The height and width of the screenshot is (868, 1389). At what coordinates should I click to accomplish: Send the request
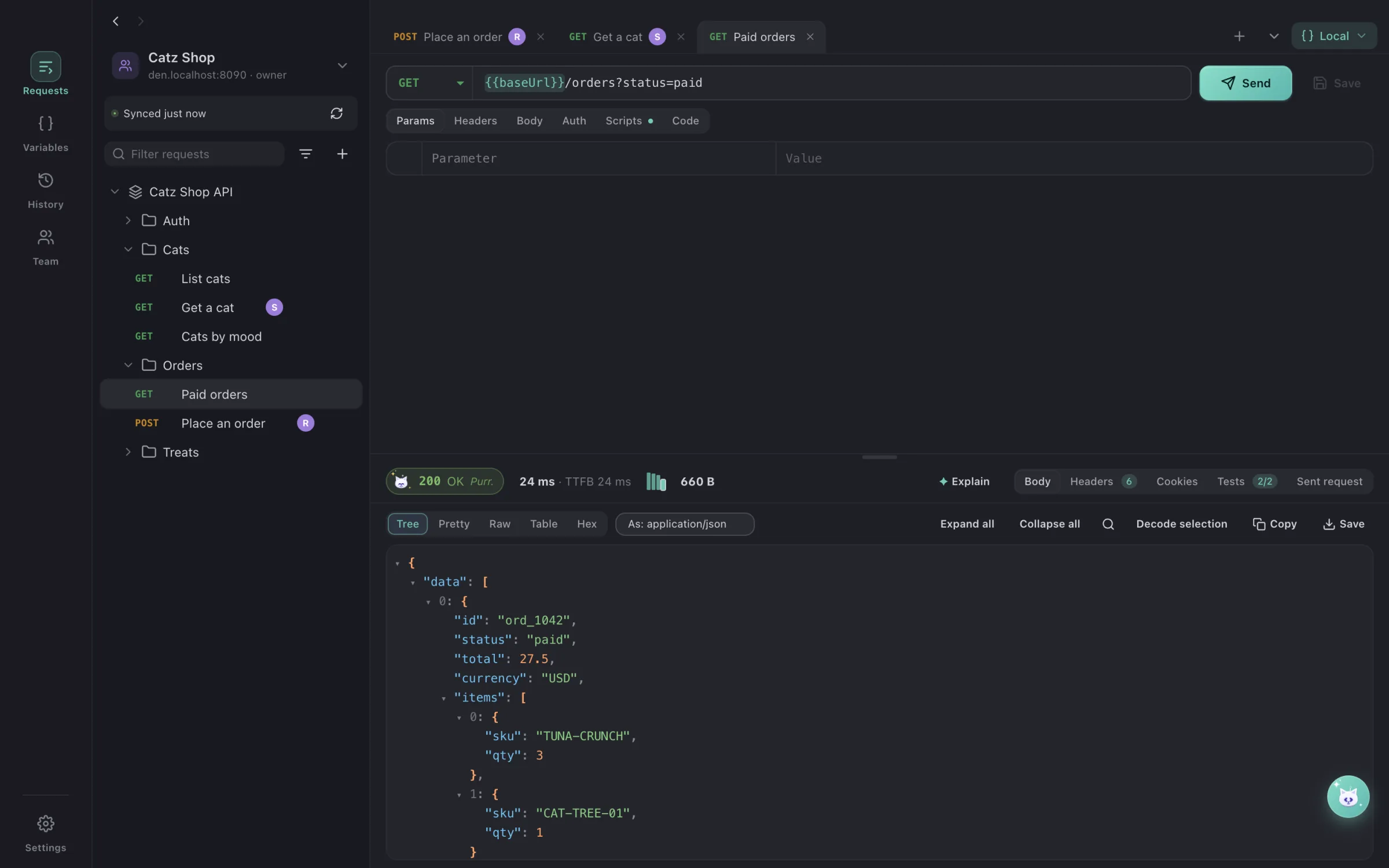(x=1245, y=83)
